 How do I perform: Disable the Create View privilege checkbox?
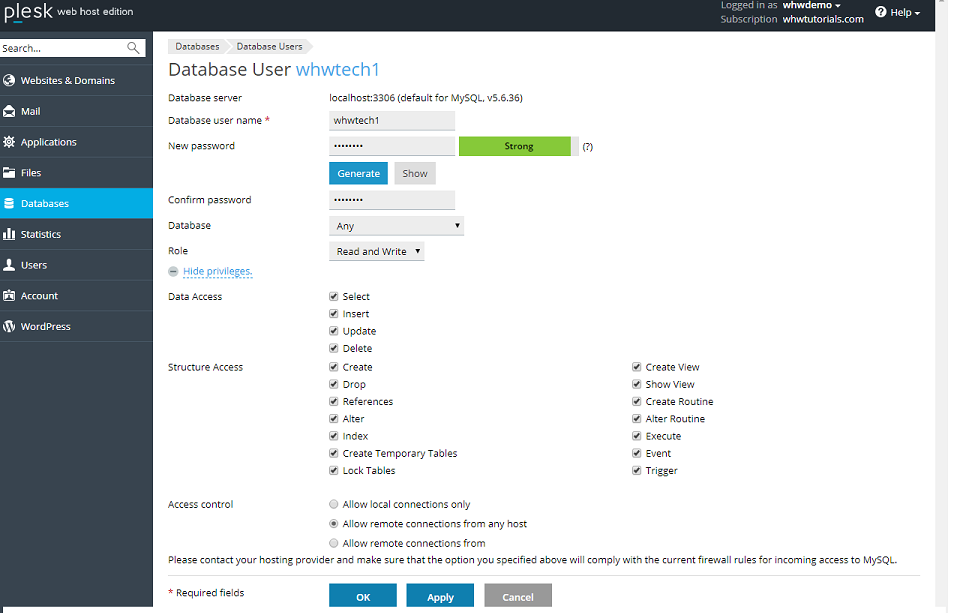pos(637,367)
